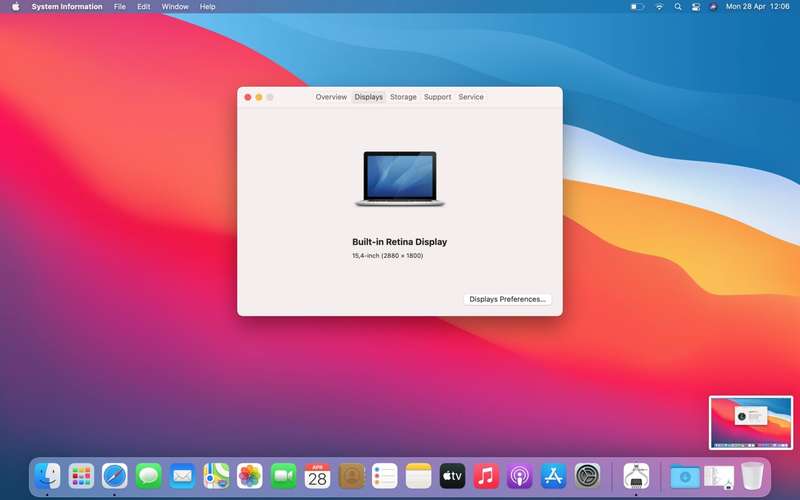This screenshot has height=500, width=800.
Task: Select the Displays tab
Action: coord(368,97)
